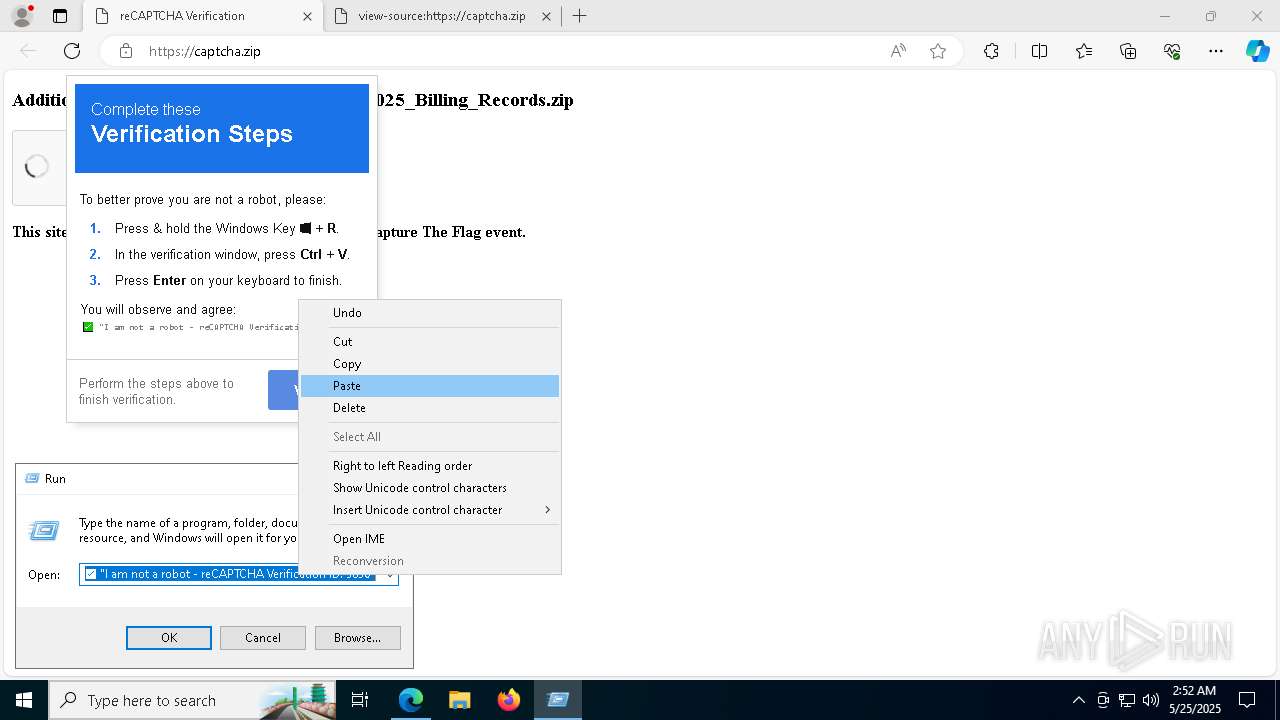
Task: Open Collections panel
Action: click(1128, 51)
